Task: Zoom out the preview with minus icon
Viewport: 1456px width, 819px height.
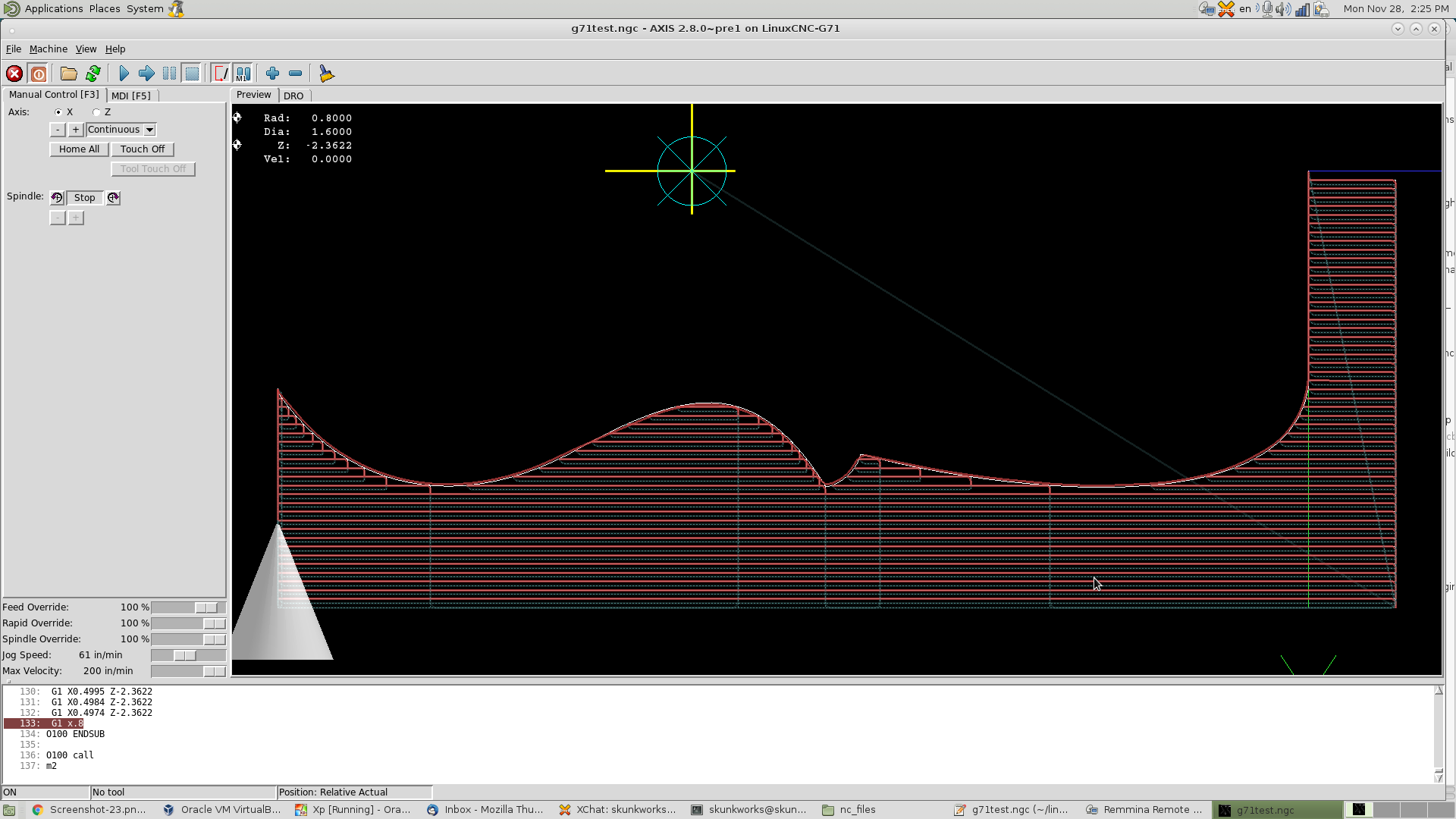Action: (x=295, y=74)
